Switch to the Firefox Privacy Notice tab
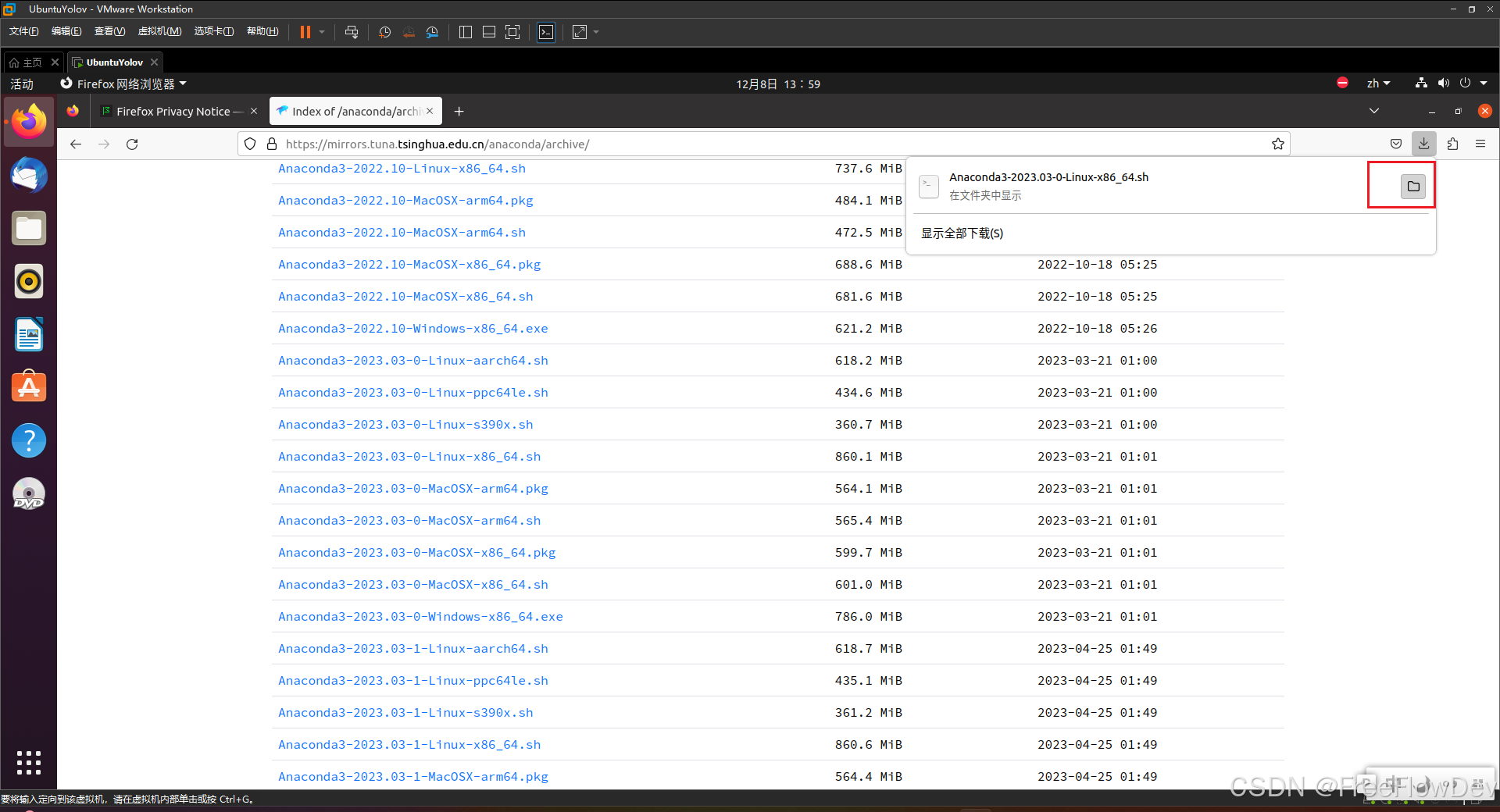The width and height of the screenshot is (1500, 812). pyautogui.click(x=173, y=111)
